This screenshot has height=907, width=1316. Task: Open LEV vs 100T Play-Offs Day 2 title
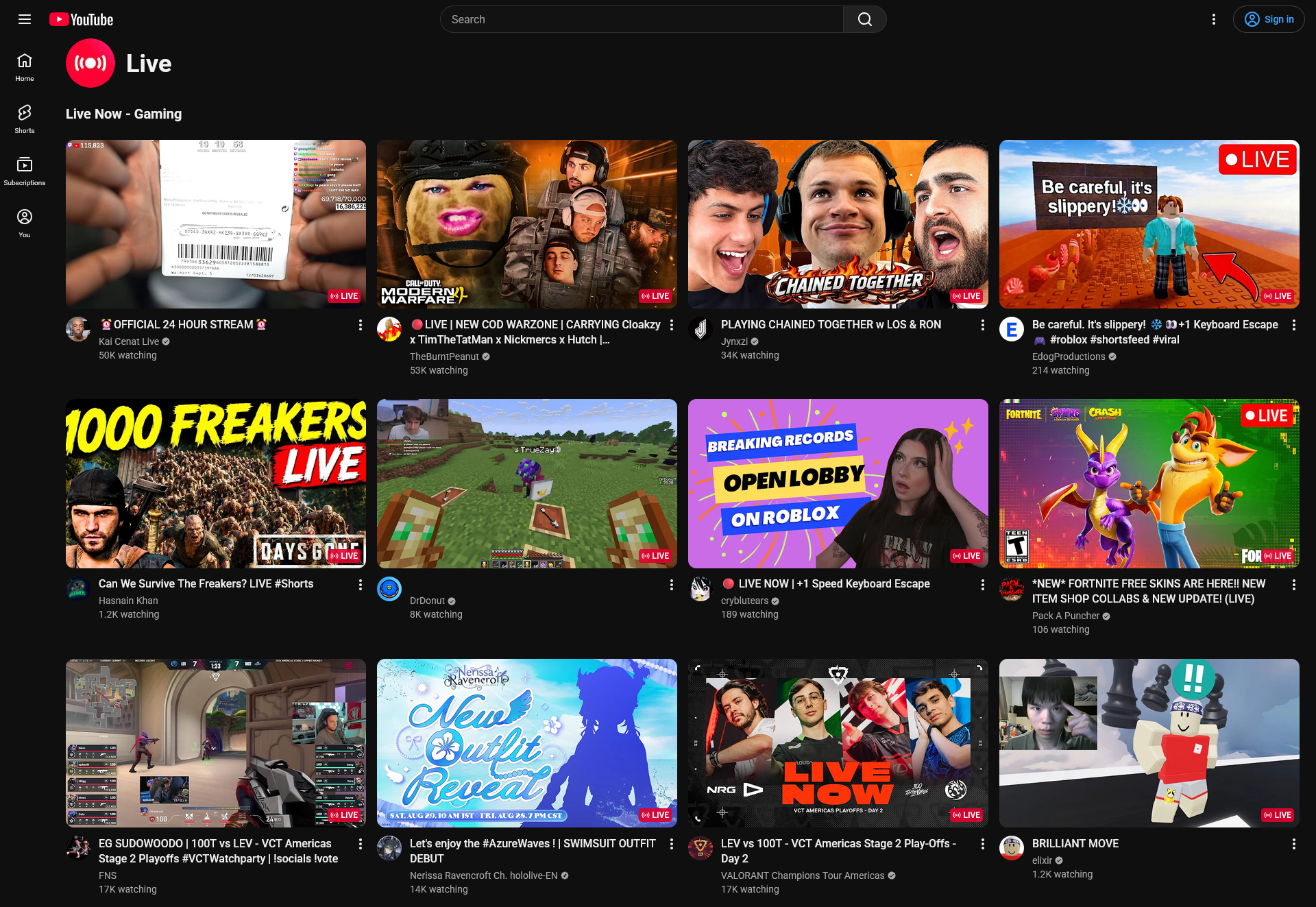(x=838, y=851)
